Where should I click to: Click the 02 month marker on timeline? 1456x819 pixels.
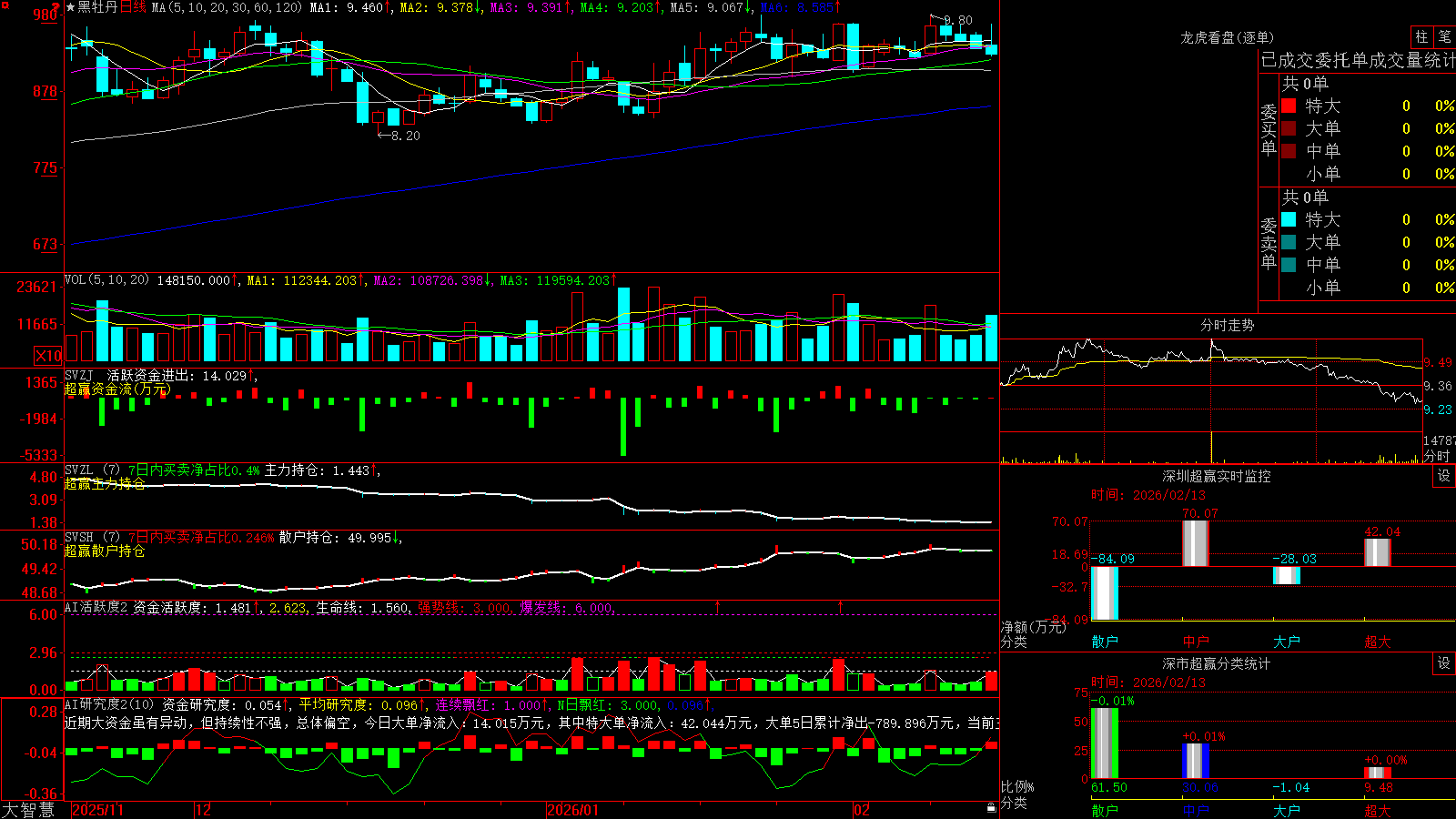coord(862,810)
